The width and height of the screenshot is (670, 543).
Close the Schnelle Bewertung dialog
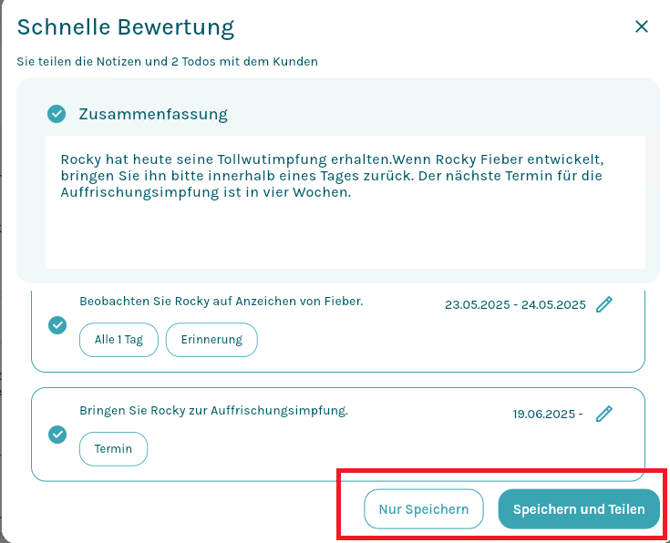[642, 27]
